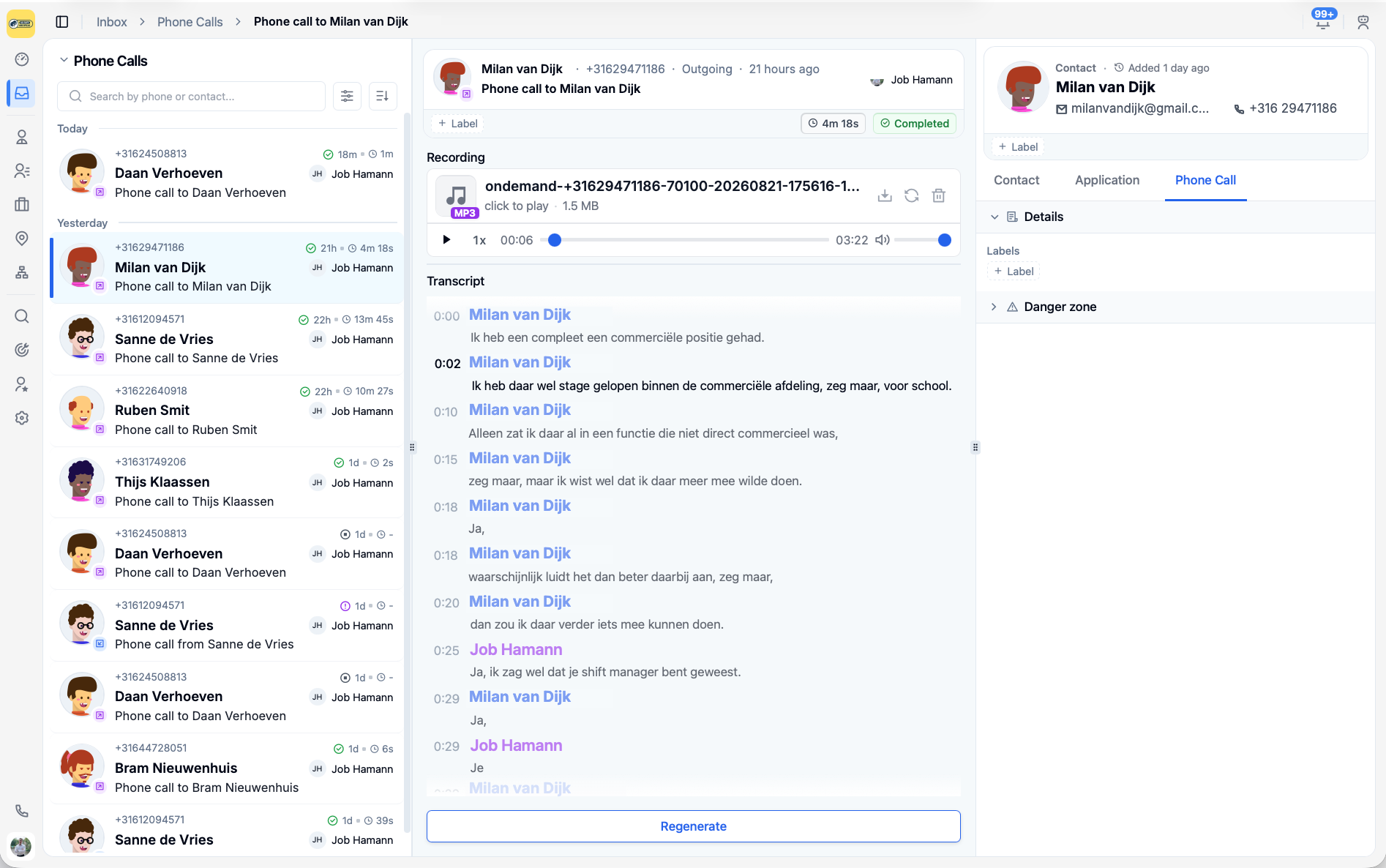Open the sort order options for Phone Calls

click(383, 96)
